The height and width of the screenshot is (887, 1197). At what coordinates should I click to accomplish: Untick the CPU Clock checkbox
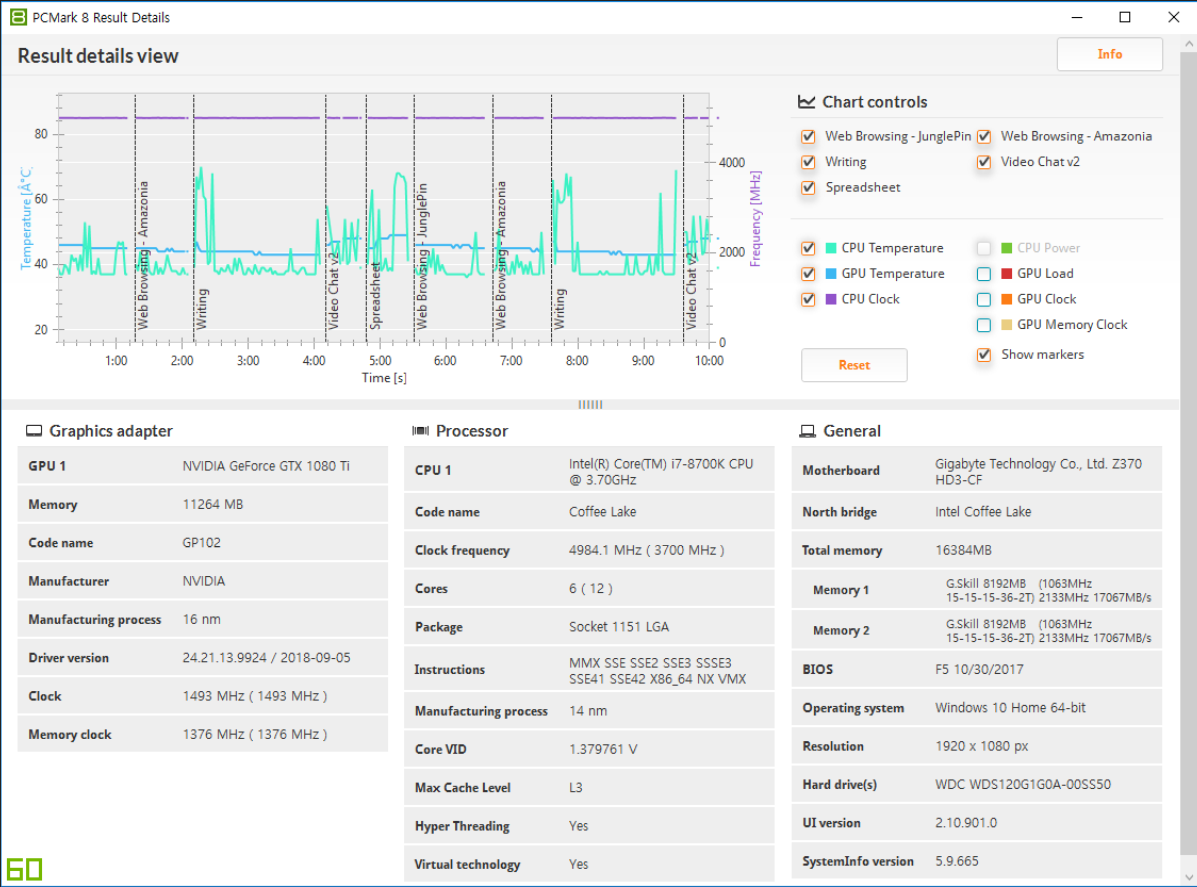[808, 299]
